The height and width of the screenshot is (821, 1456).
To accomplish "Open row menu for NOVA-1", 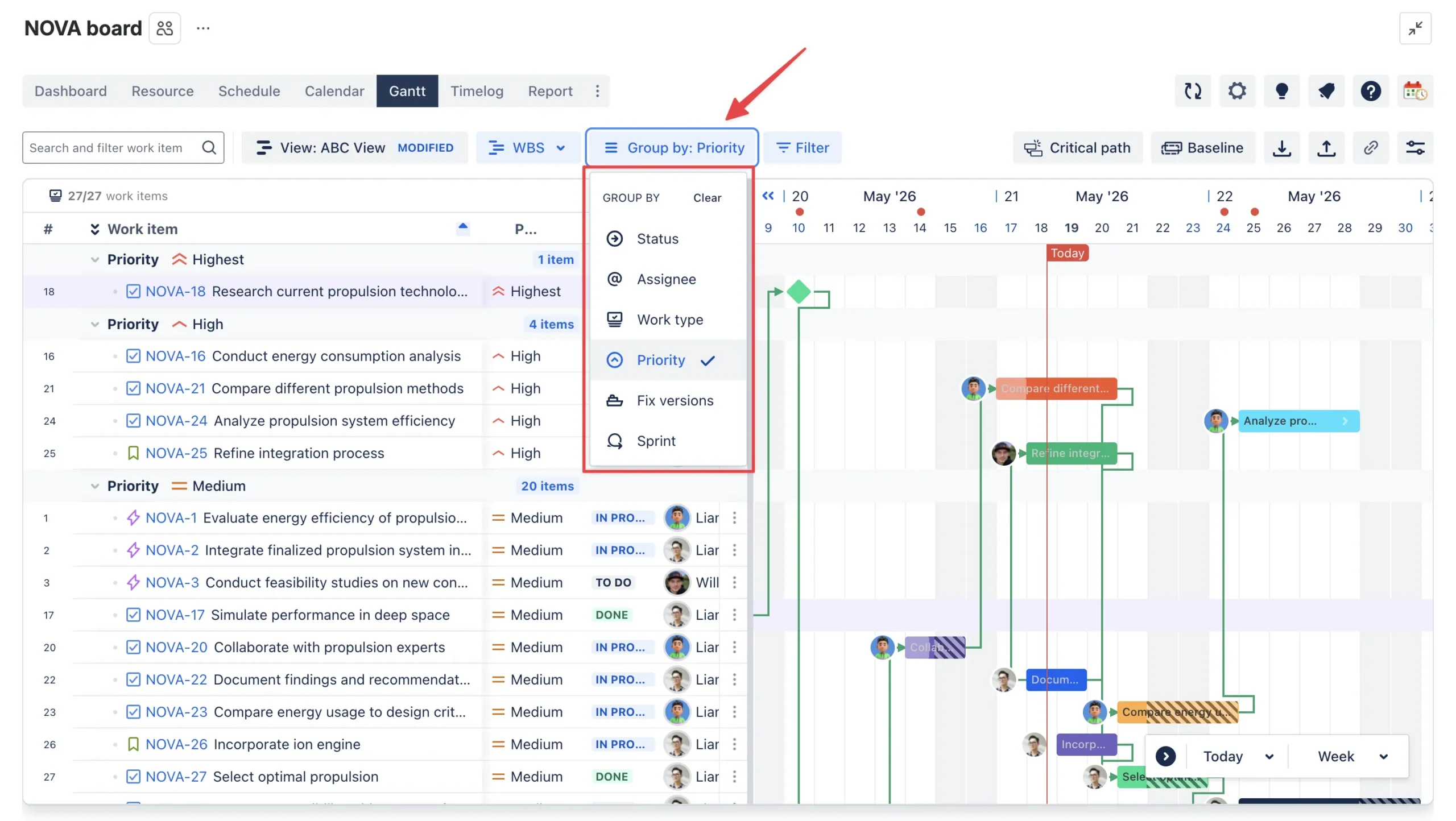I will point(734,517).
